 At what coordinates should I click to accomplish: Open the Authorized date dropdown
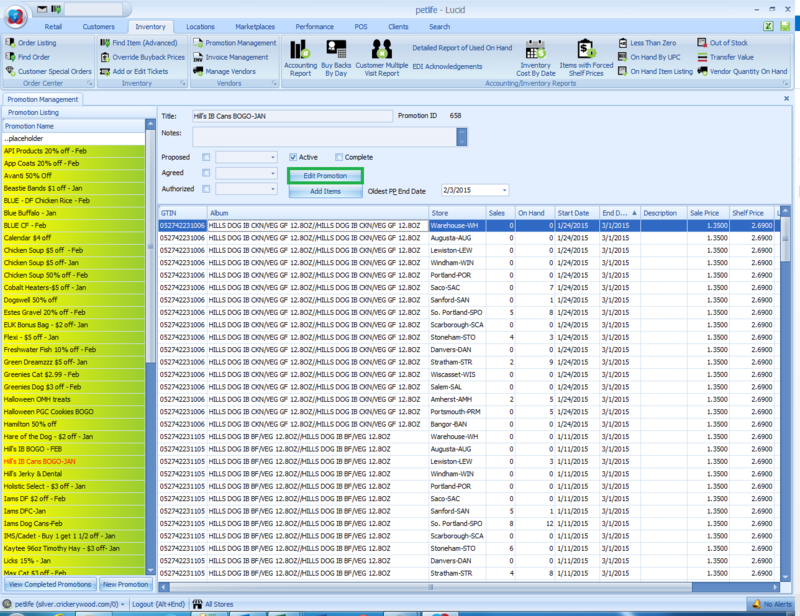pyautogui.click(x=273, y=189)
